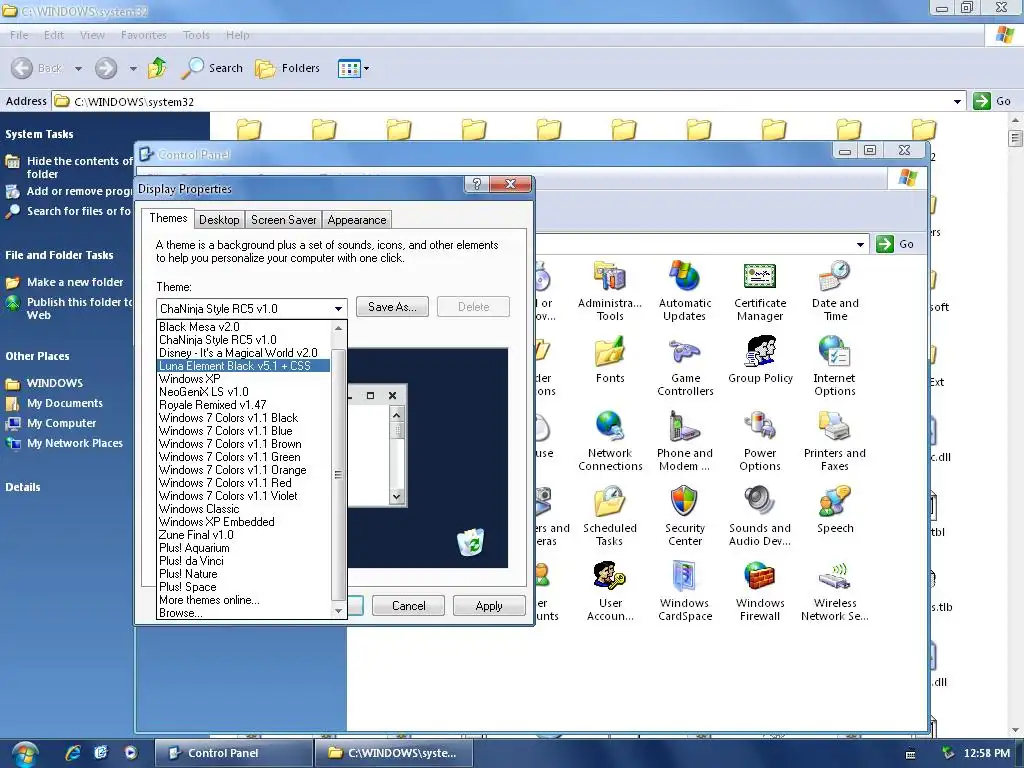This screenshot has width=1024, height=768.
Task: Switch to C:\WINDOWS\system32 taskbar button
Action: pyautogui.click(x=393, y=753)
